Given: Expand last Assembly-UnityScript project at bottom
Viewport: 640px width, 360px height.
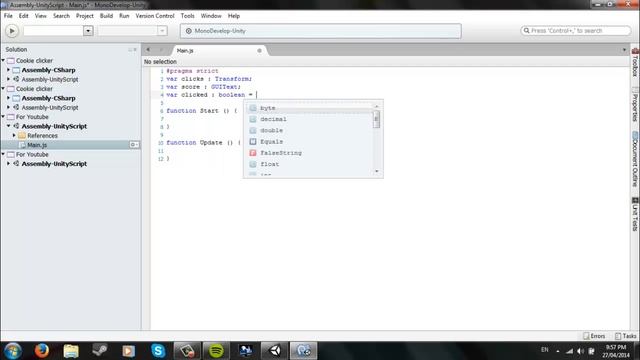Looking at the screenshot, I should (x=8, y=164).
